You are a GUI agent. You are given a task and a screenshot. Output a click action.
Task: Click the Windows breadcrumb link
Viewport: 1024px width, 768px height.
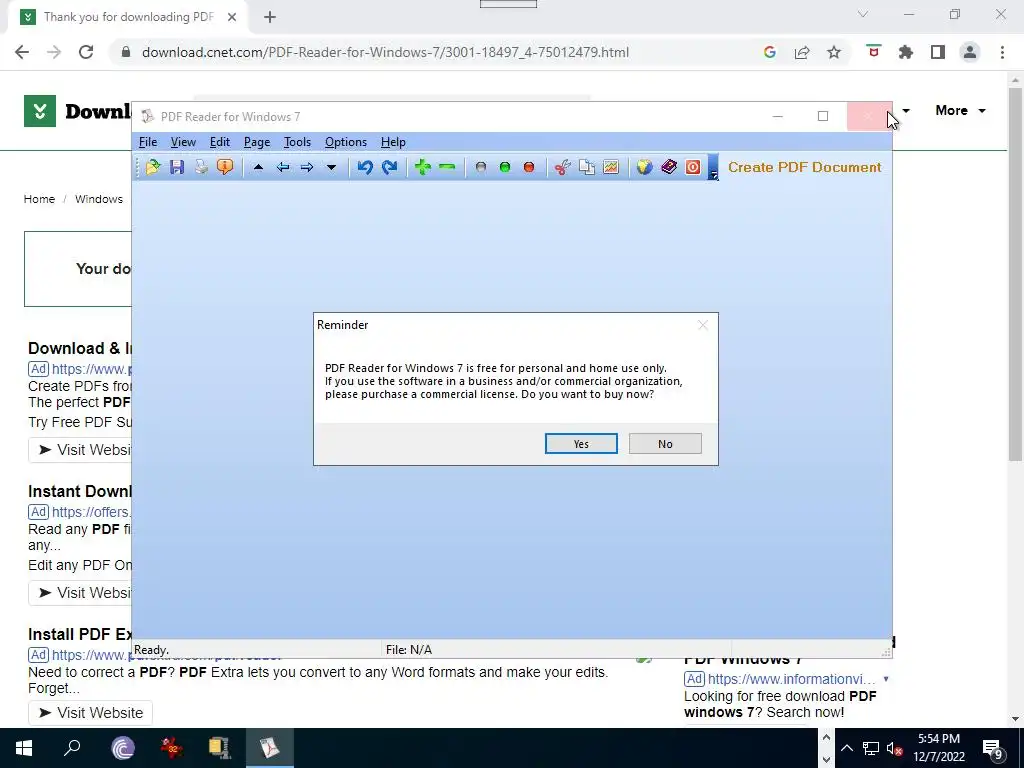point(99,199)
